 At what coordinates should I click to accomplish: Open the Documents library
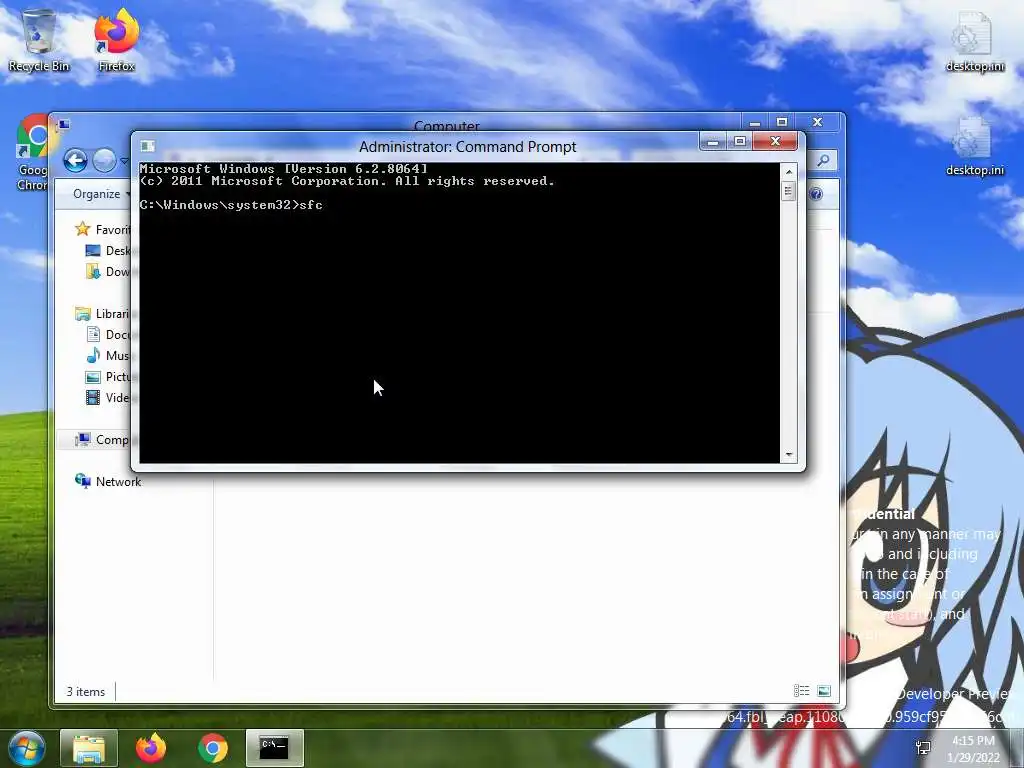tap(109, 335)
